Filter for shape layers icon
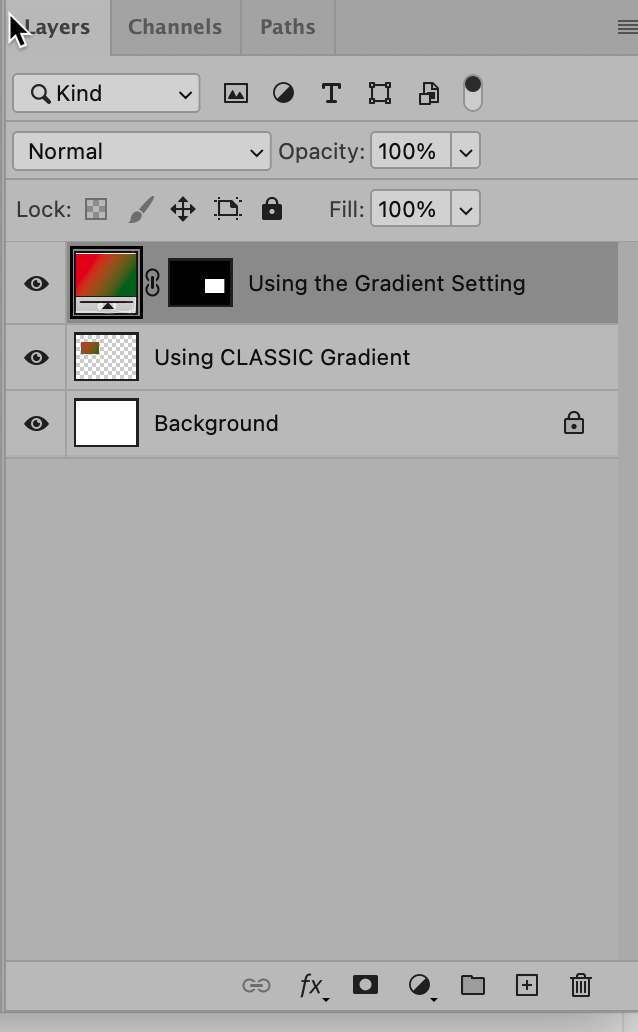 (x=380, y=94)
